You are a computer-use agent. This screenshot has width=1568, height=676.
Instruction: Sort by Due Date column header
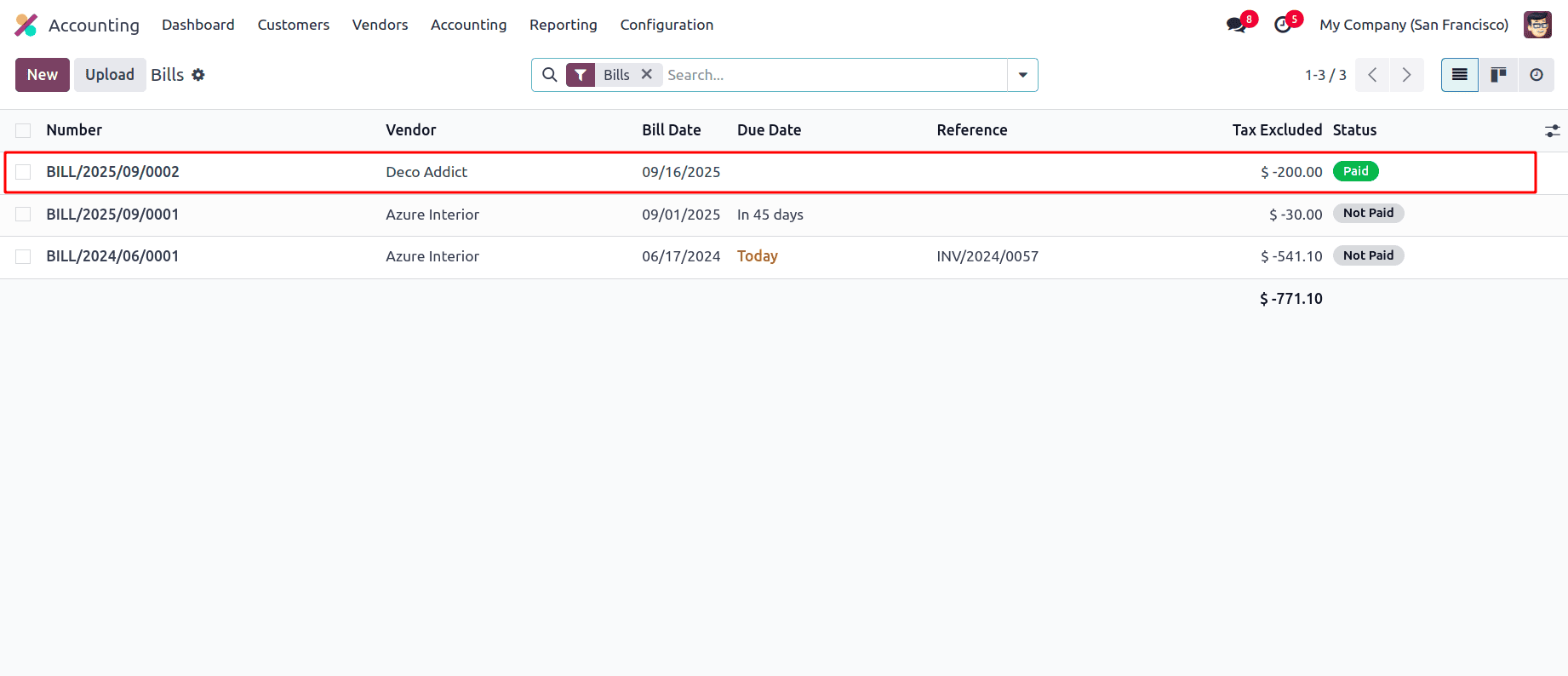coord(770,130)
